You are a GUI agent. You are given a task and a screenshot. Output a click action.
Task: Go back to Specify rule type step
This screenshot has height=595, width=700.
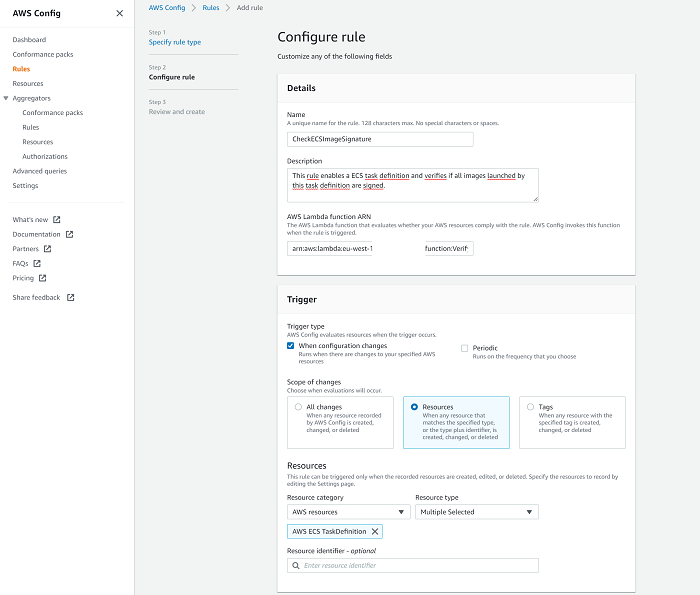point(175,42)
